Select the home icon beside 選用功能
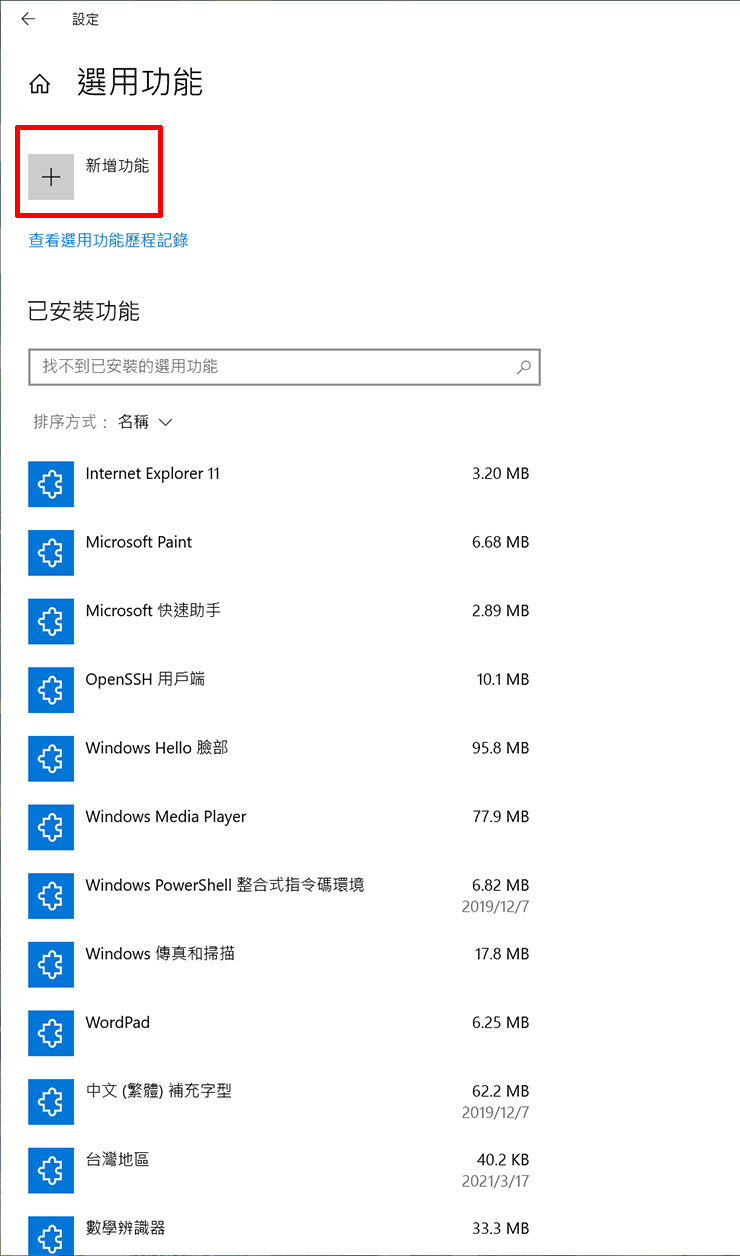 (x=39, y=84)
